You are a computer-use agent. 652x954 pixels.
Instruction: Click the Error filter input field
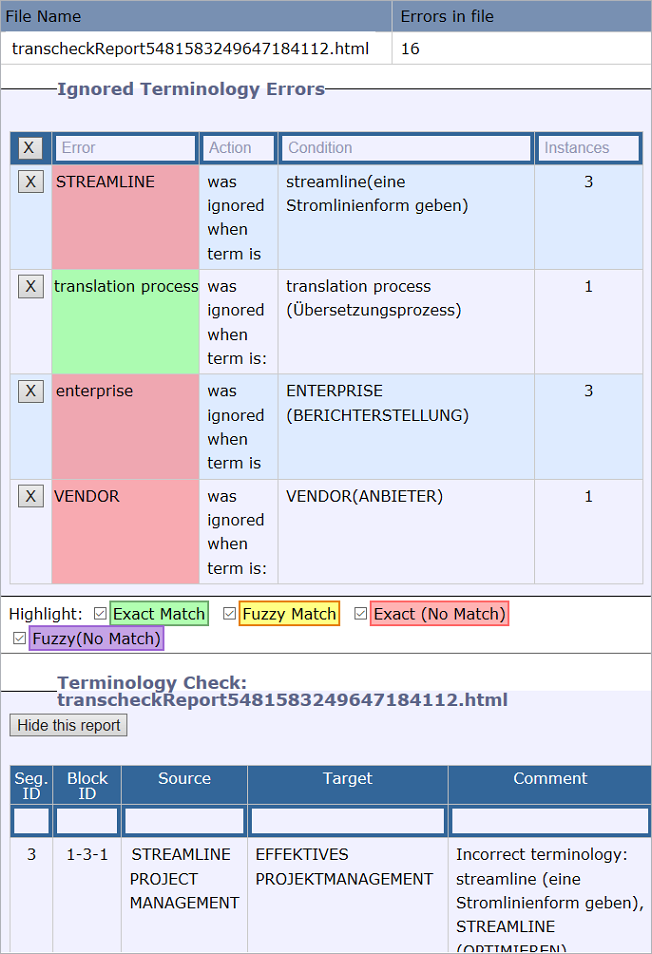tap(125, 148)
